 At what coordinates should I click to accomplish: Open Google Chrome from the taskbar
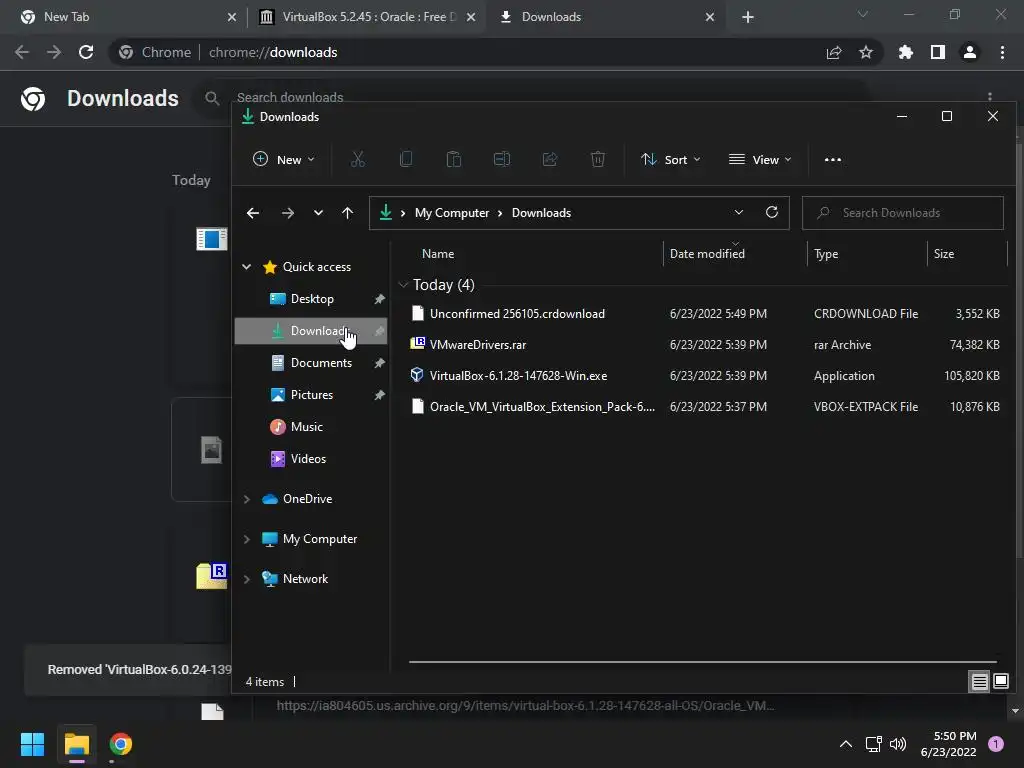pos(121,744)
